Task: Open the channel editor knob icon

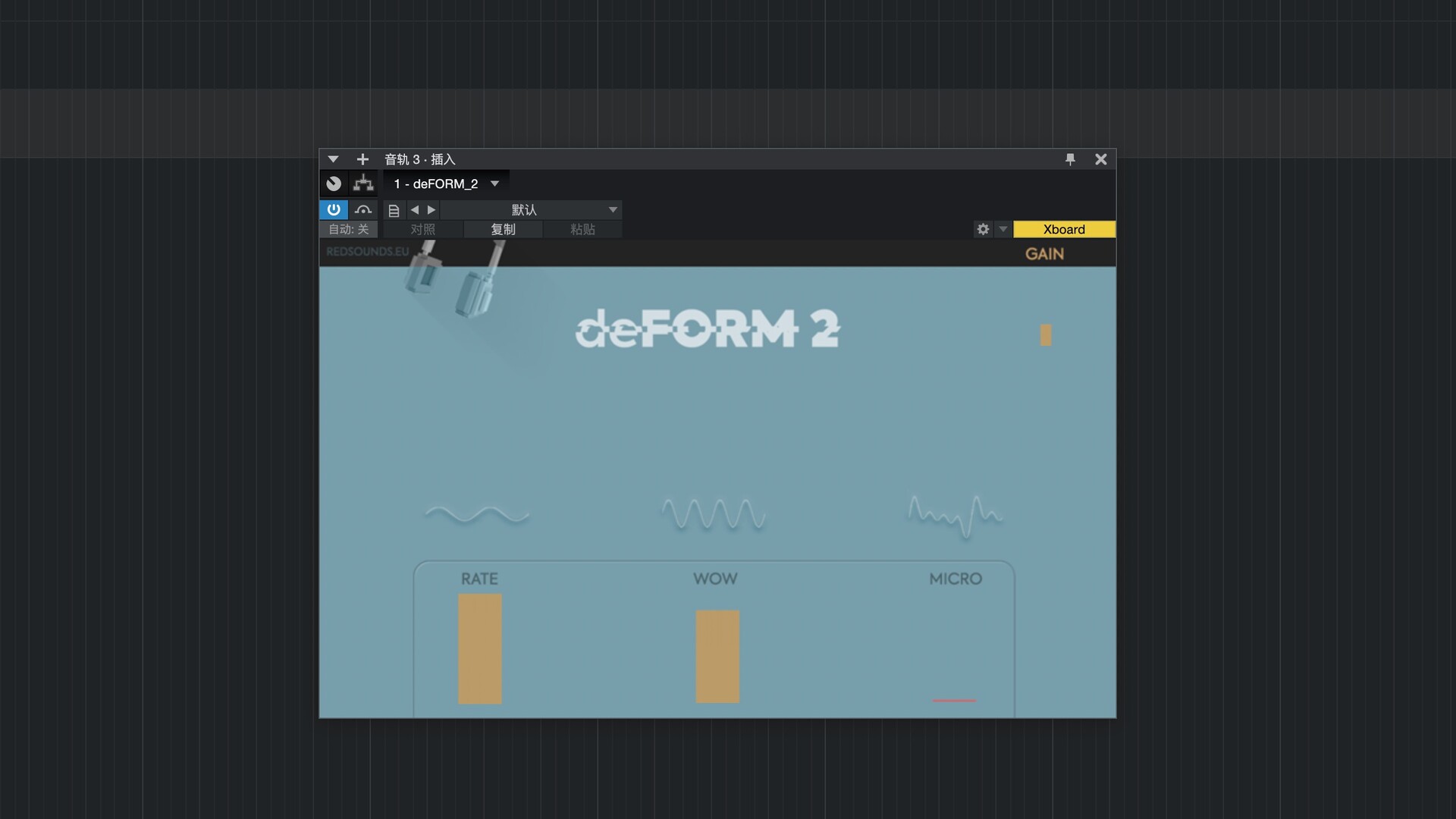Action: tap(334, 184)
